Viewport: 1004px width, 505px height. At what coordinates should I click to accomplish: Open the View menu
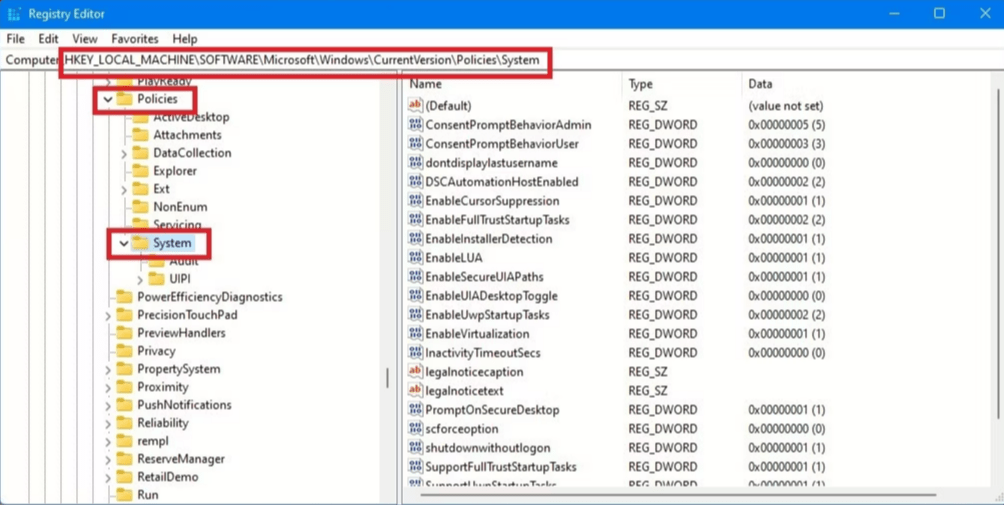(x=85, y=39)
